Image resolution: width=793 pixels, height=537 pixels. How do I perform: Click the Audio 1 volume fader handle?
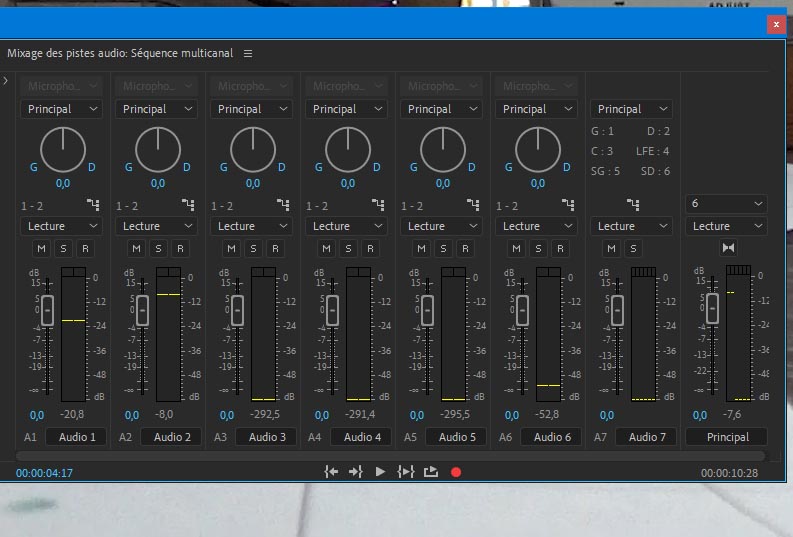48,310
